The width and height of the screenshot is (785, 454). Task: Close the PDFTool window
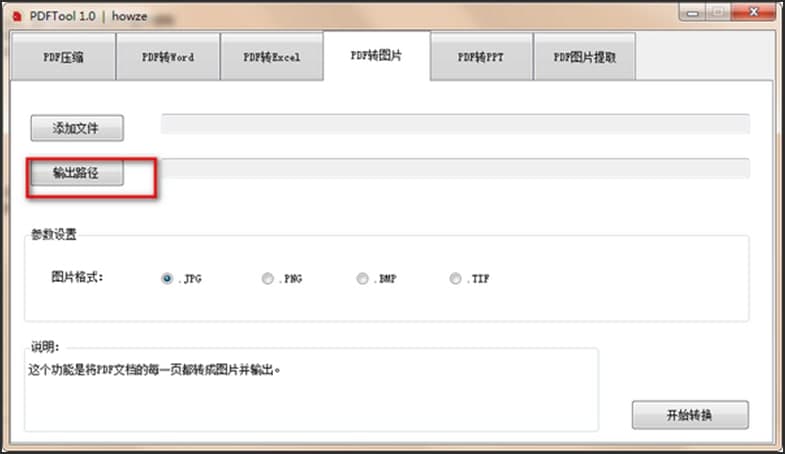(x=753, y=13)
